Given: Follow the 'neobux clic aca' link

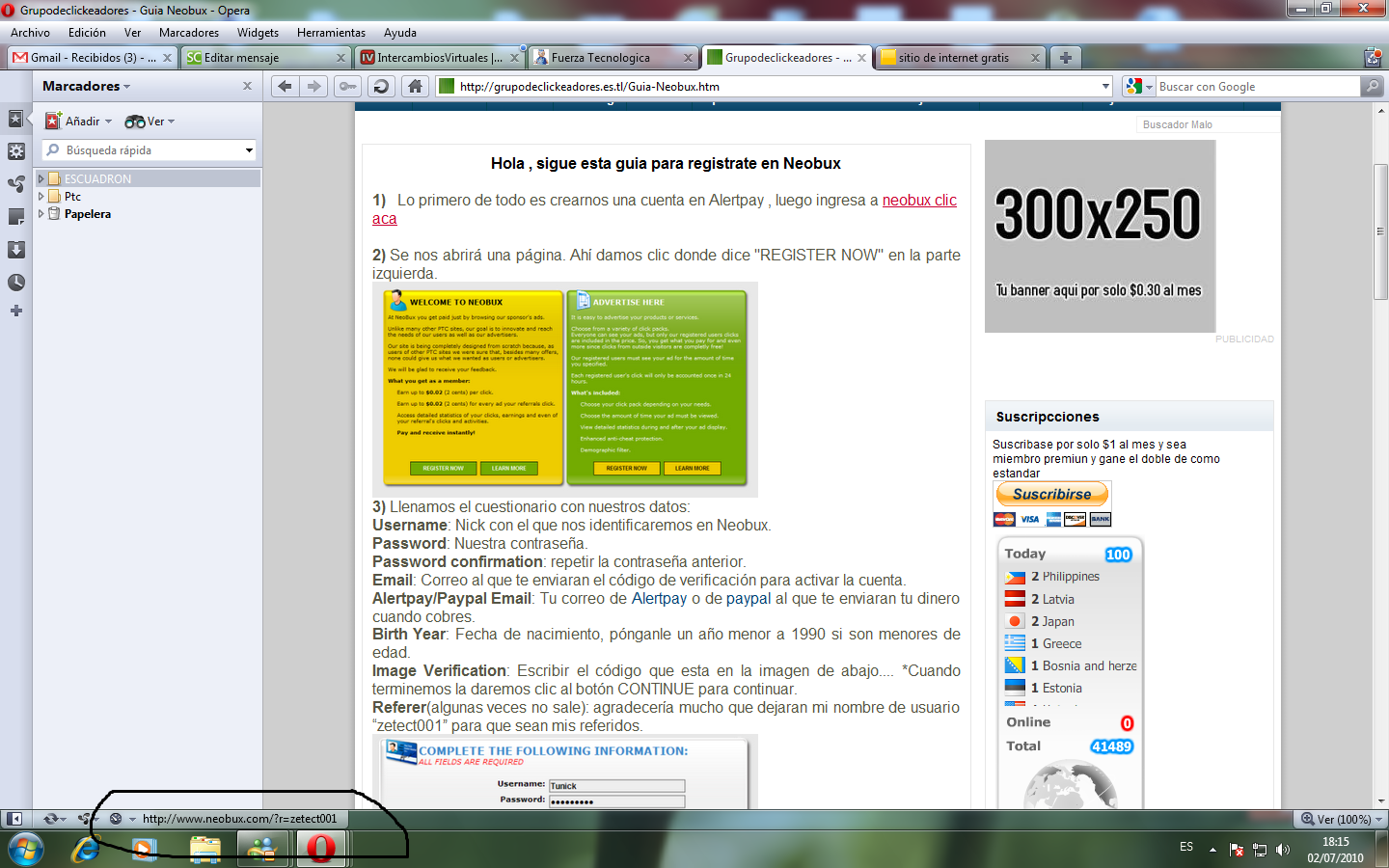Looking at the screenshot, I should pyautogui.click(x=919, y=201).
